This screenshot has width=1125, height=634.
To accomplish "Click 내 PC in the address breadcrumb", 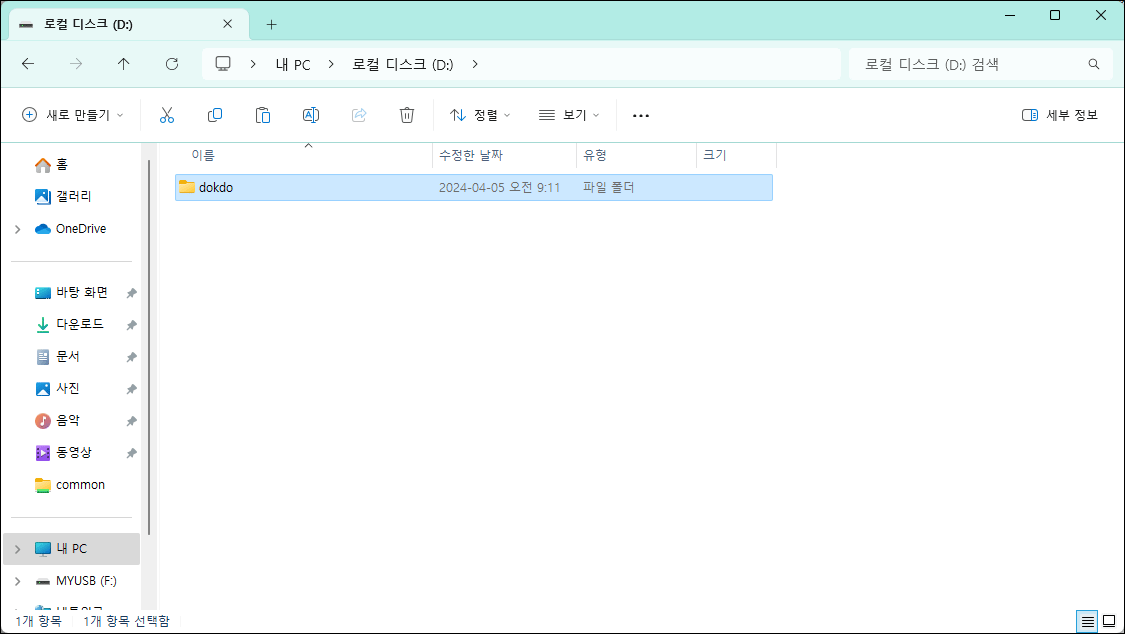I will (x=293, y=65).
